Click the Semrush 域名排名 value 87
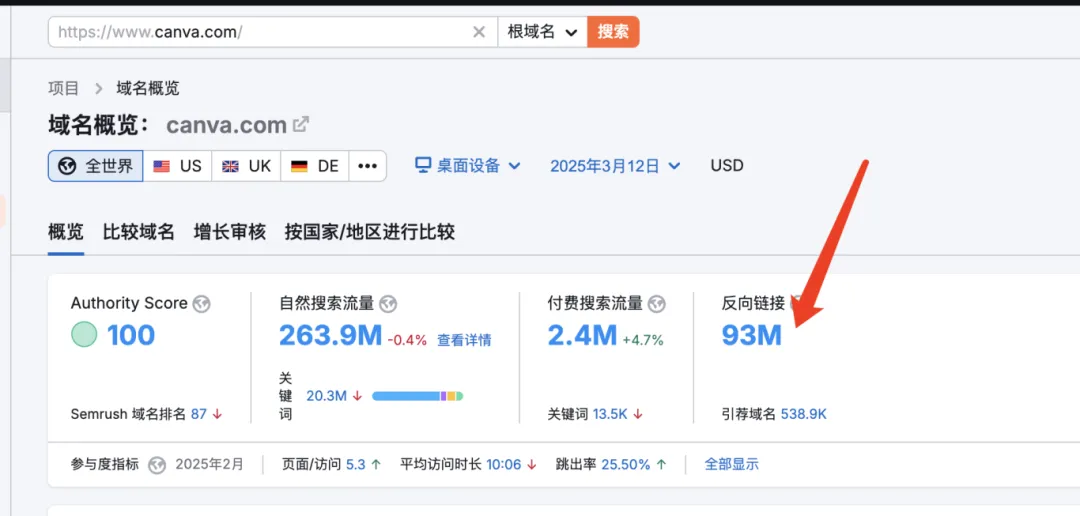Image resolution: width=1080 pixels, height=516 pixels. click(199, 414)
